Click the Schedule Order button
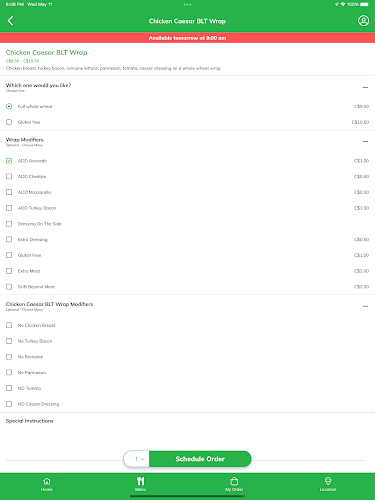The height and width of the screenshot is (500, 375). (x=200, y=459)
